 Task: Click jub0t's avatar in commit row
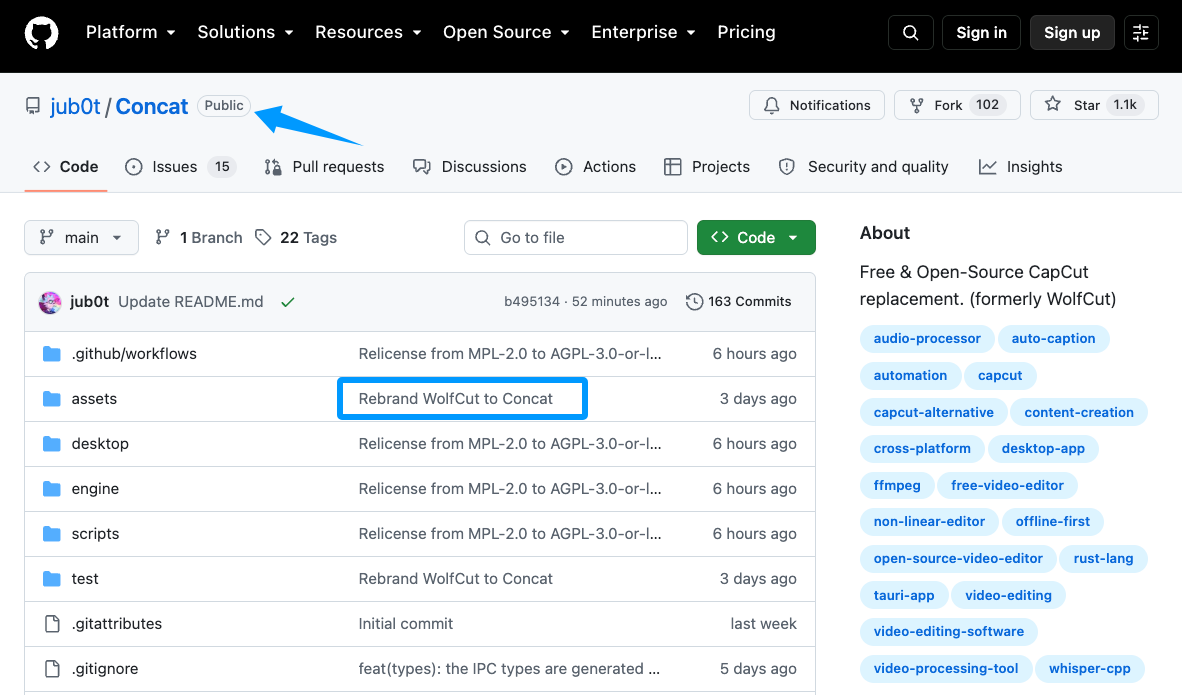click(x=50, y=302)
